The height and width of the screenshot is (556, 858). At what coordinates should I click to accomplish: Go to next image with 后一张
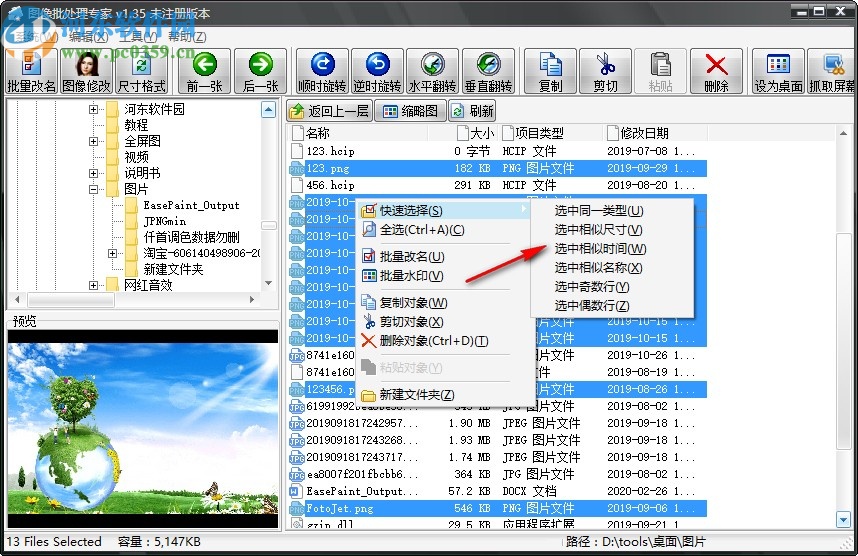click(260, 72)
